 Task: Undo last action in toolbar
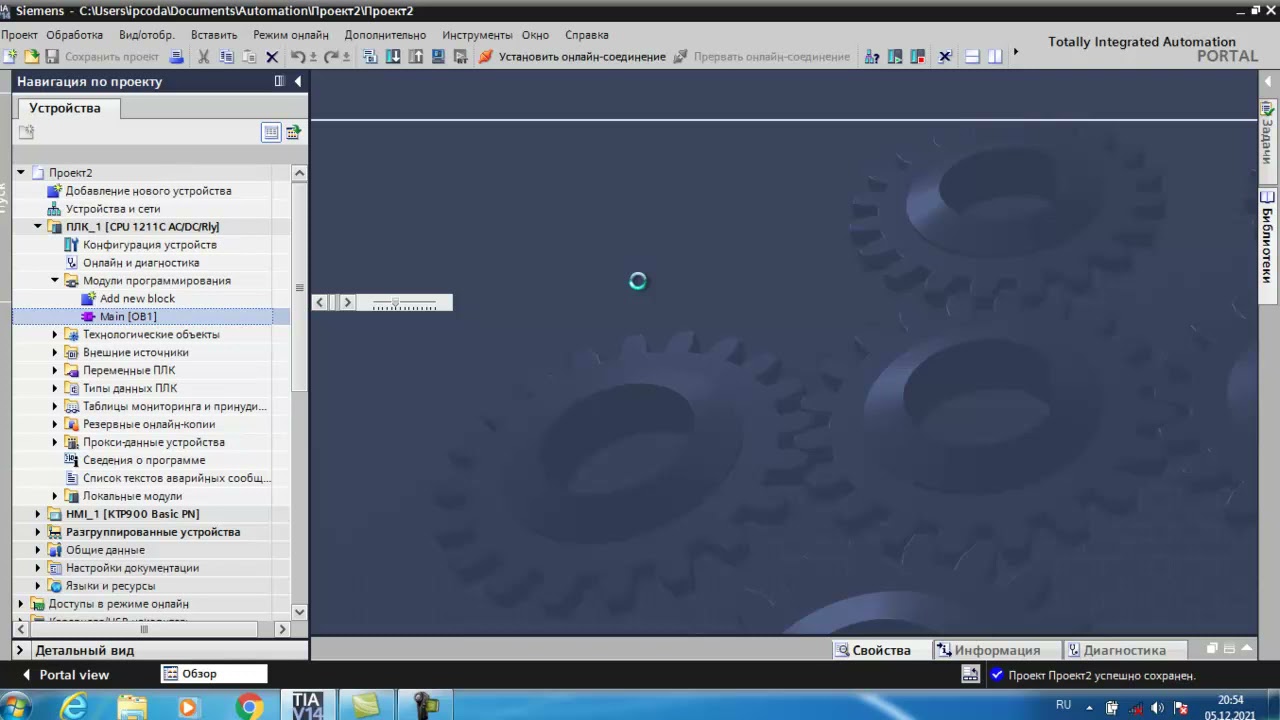298,57
